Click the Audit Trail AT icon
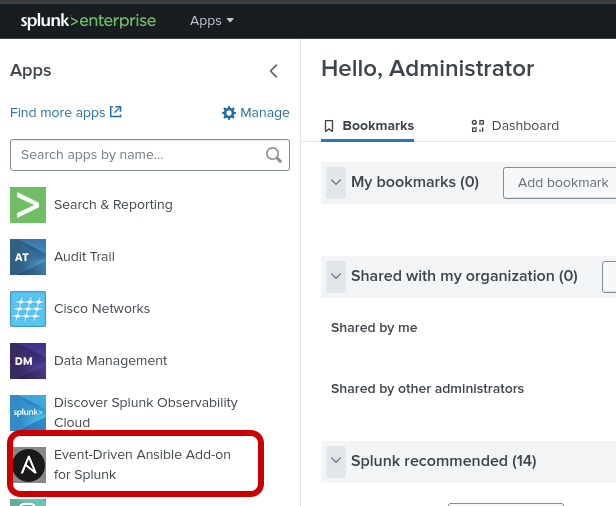 (x=28, y=257)
